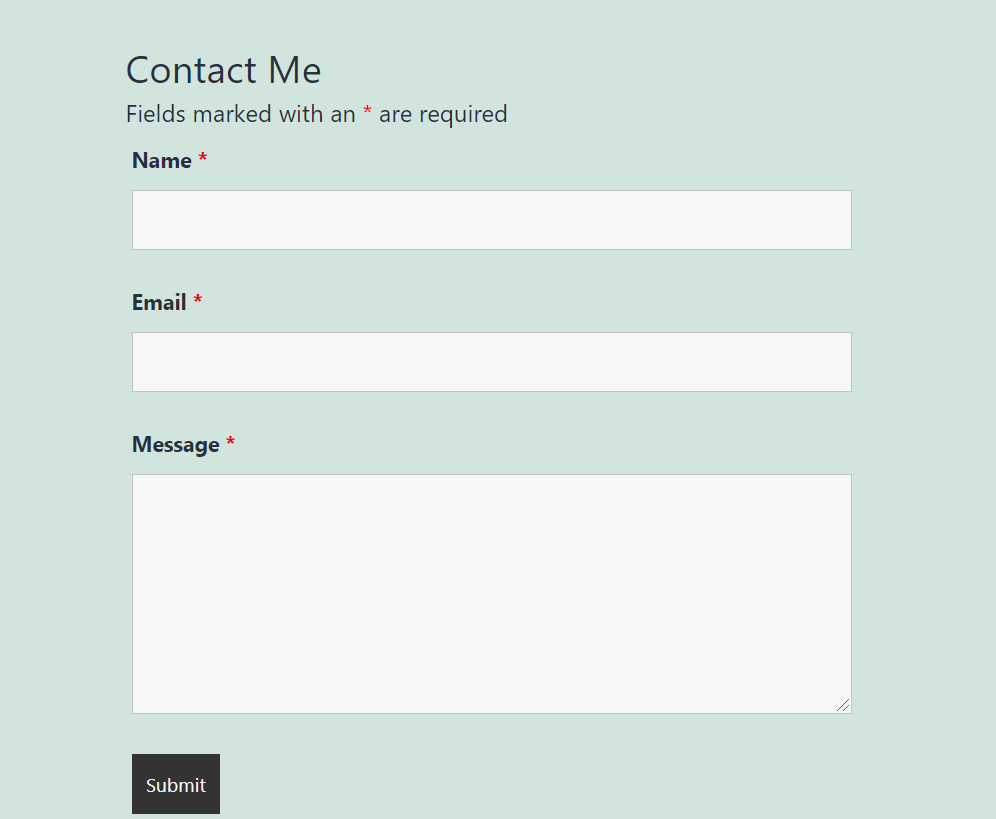The image size is (996, 819).
Task: Focus the Email text box
Action: [x=491, y=362]
